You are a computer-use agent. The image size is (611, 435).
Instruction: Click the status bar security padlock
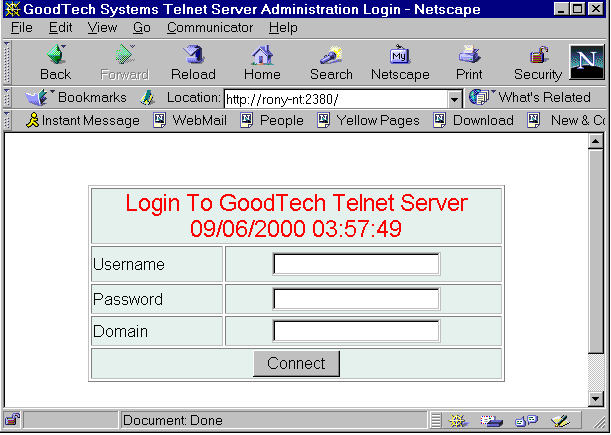click(12, 420)
